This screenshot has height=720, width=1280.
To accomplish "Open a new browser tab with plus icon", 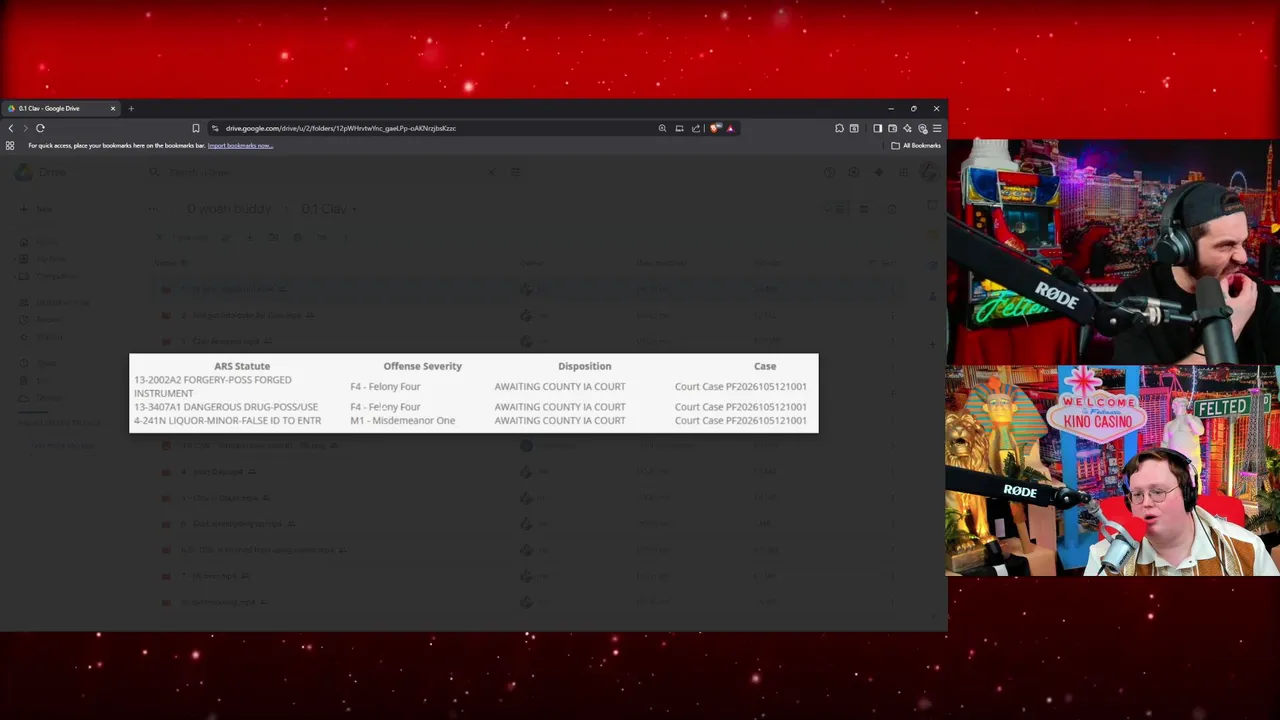I will pyautogui.click(x=131, y=108).
